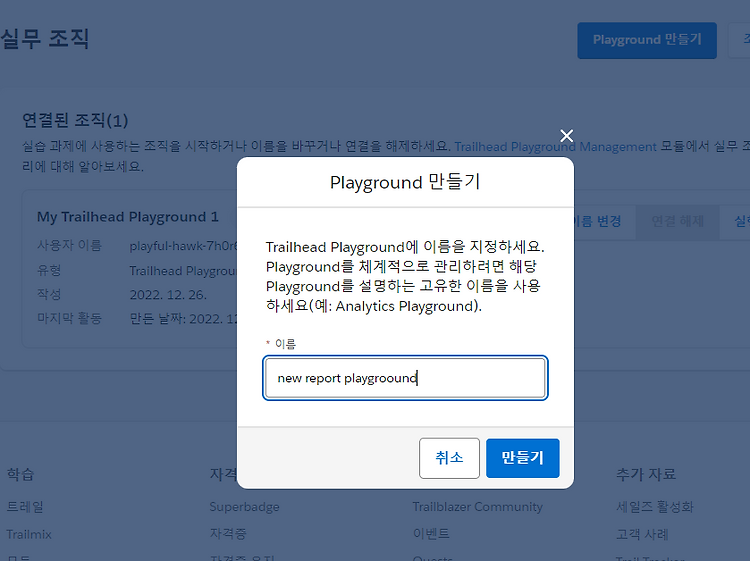Open Superbadge footer link
Screen dimensions: 750x561
[x=244, y=507]
